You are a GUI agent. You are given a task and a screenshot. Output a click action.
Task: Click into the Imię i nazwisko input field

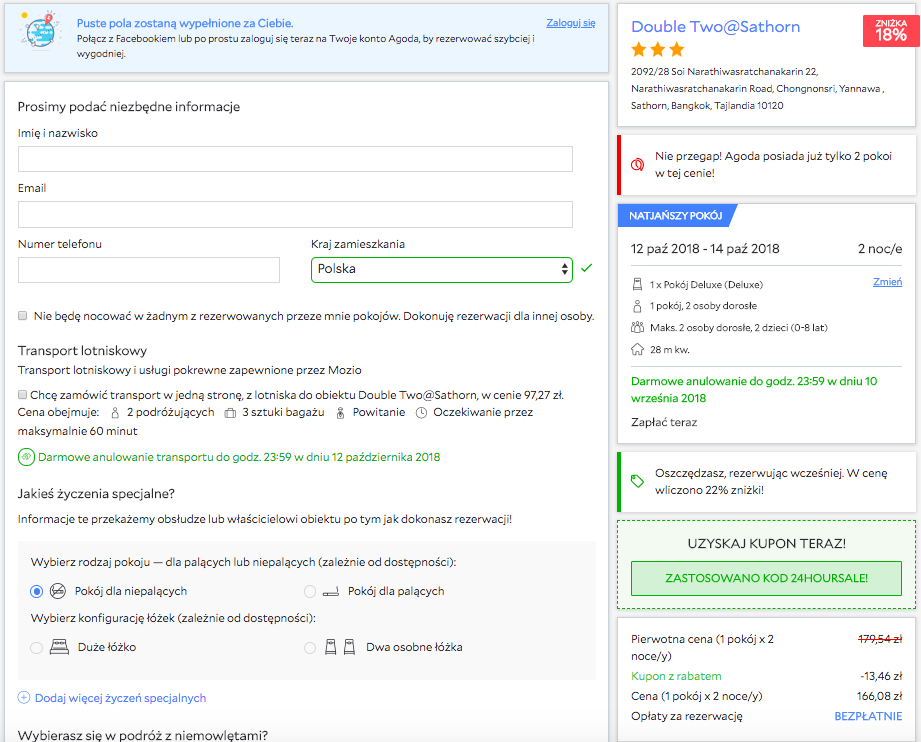point(295,159)
